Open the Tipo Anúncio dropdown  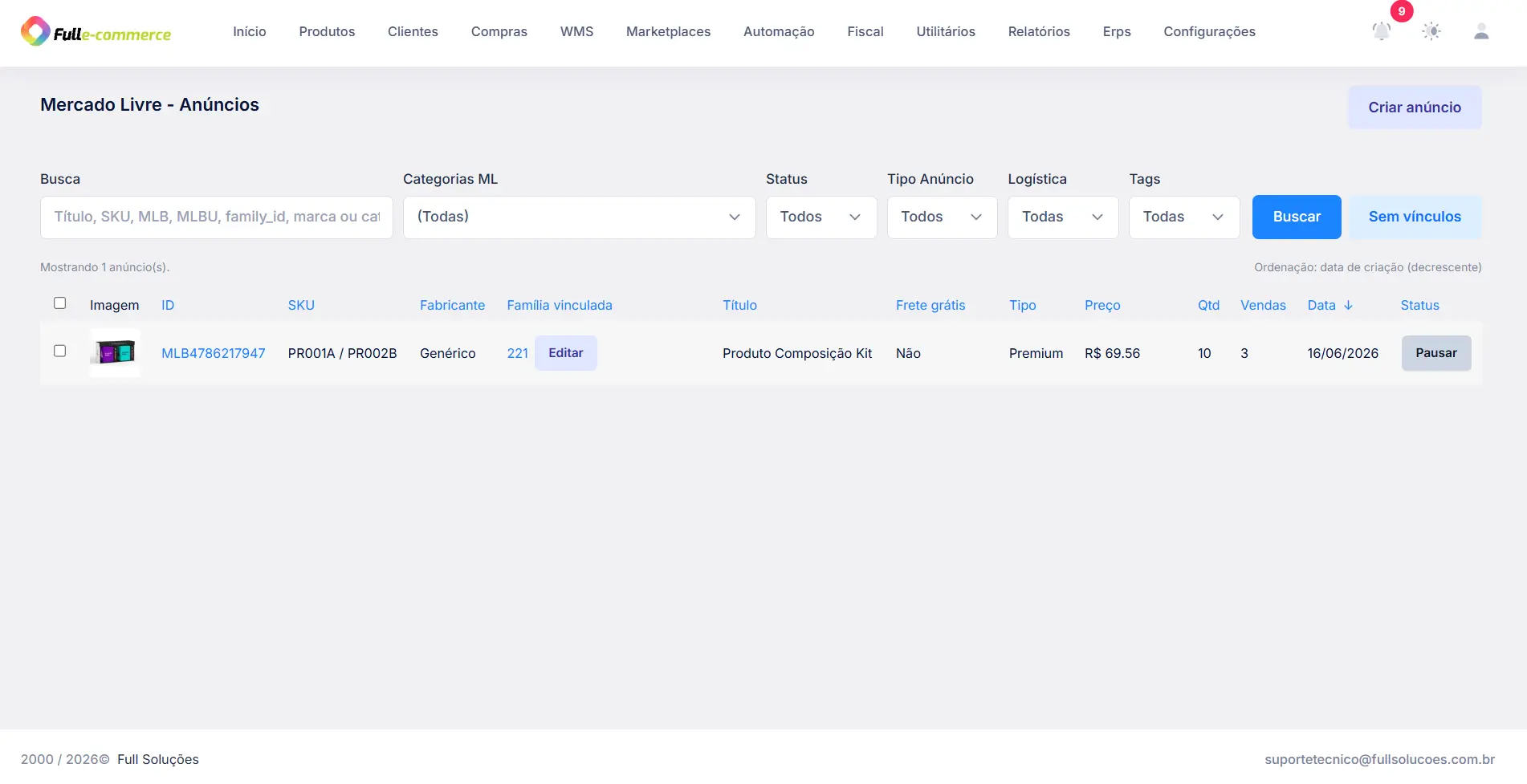(942, 217)
